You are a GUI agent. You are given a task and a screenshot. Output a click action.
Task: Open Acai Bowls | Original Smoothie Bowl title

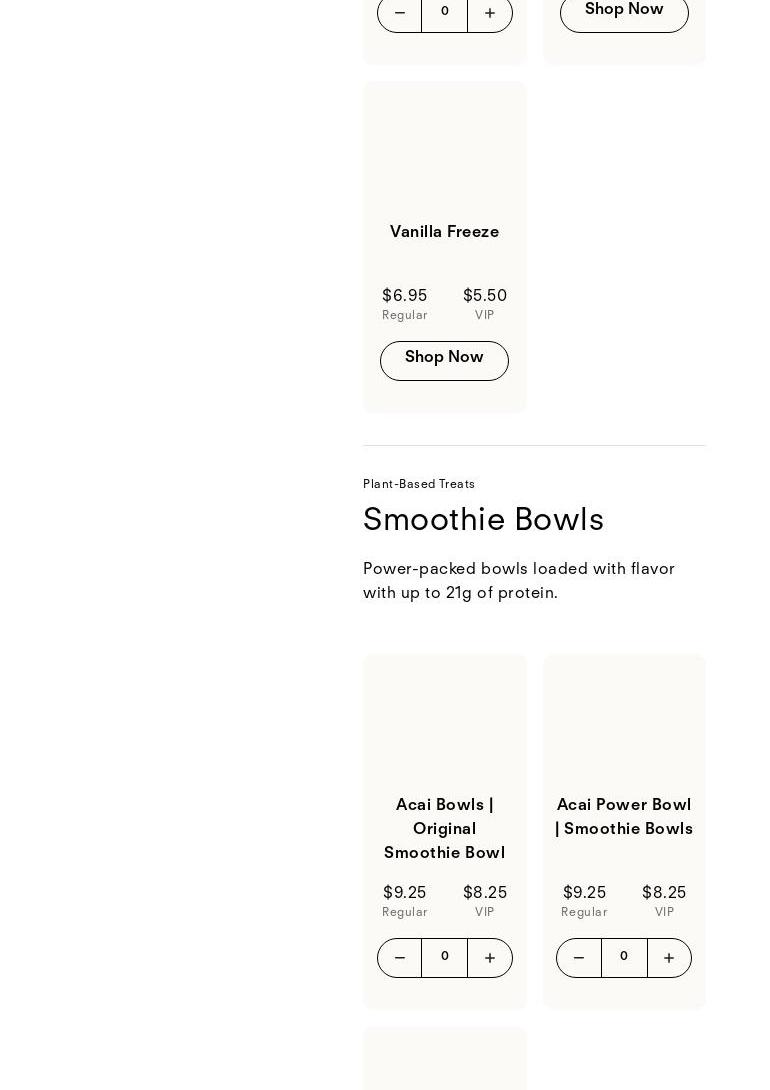coord(444,829)
